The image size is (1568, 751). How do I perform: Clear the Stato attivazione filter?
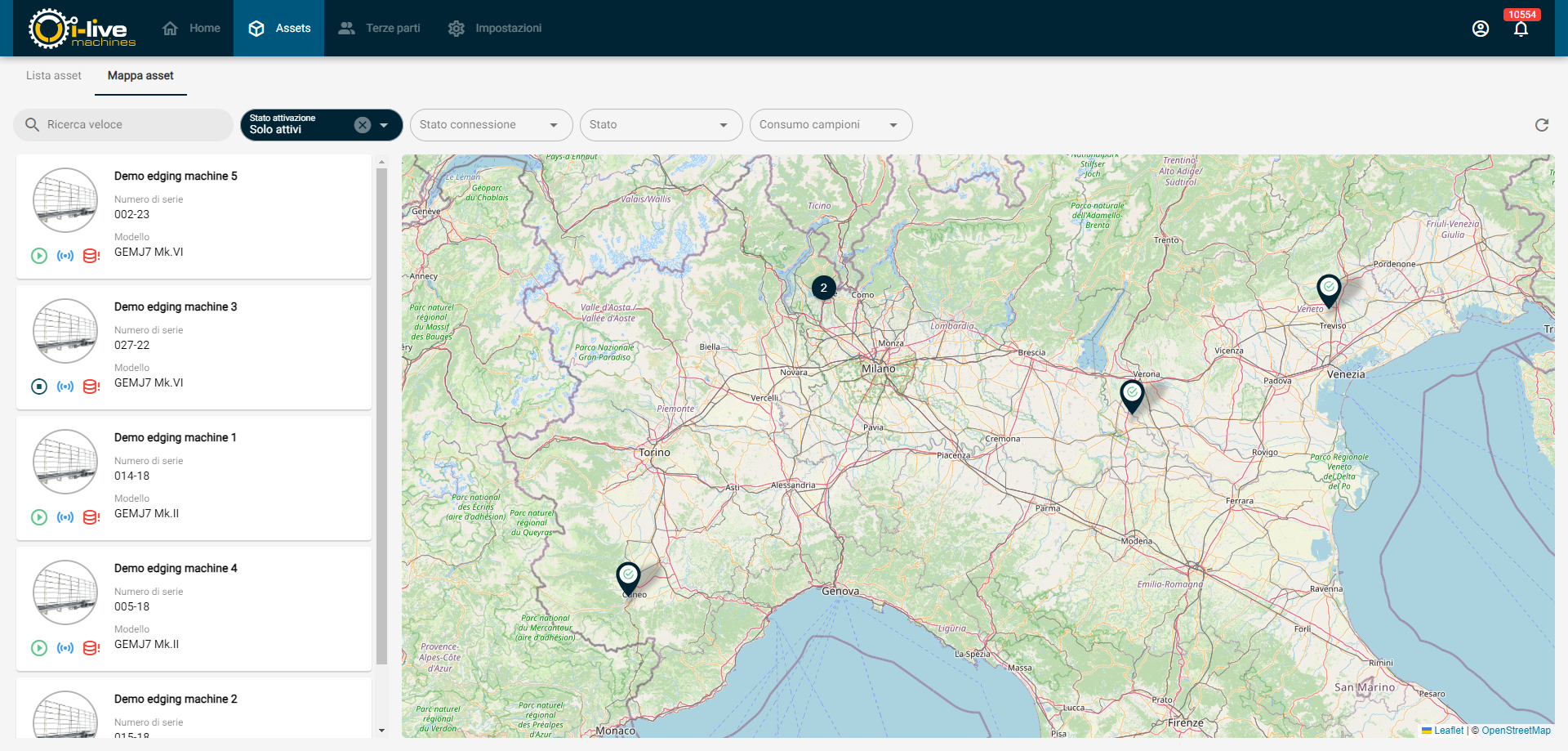[x=363, y=125]
